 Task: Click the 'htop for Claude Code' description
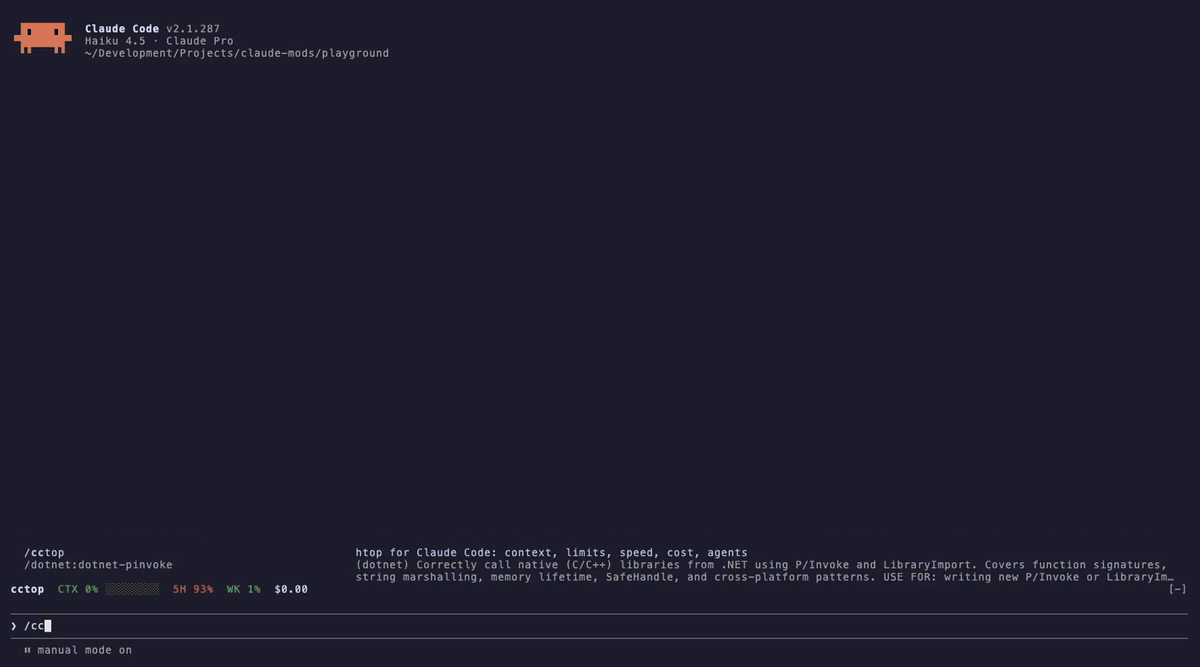click(552, 552)
